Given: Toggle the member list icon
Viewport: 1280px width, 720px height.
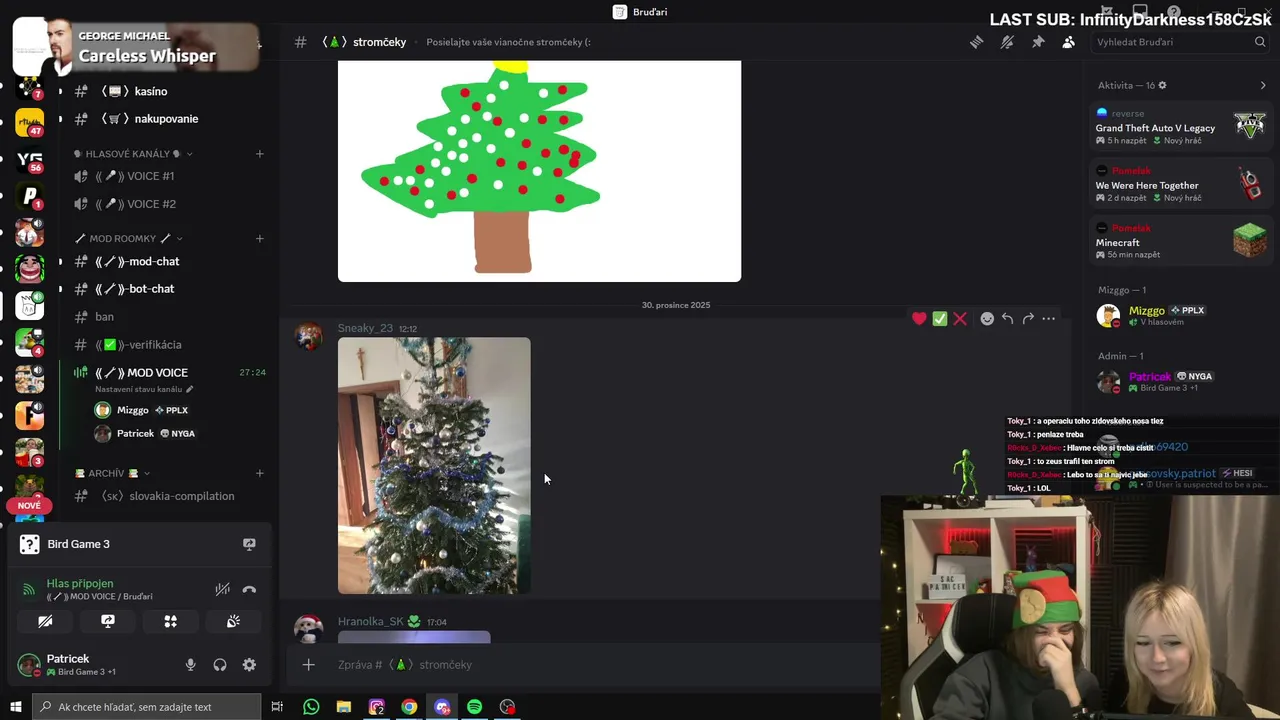Looking at the screenshot, I should (x=1068, y=42).
